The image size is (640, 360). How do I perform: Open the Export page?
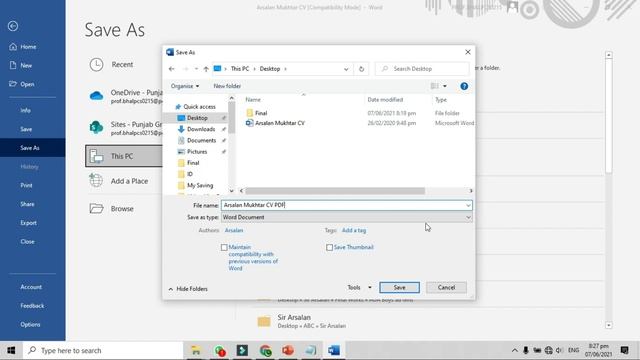coord(28,223)
